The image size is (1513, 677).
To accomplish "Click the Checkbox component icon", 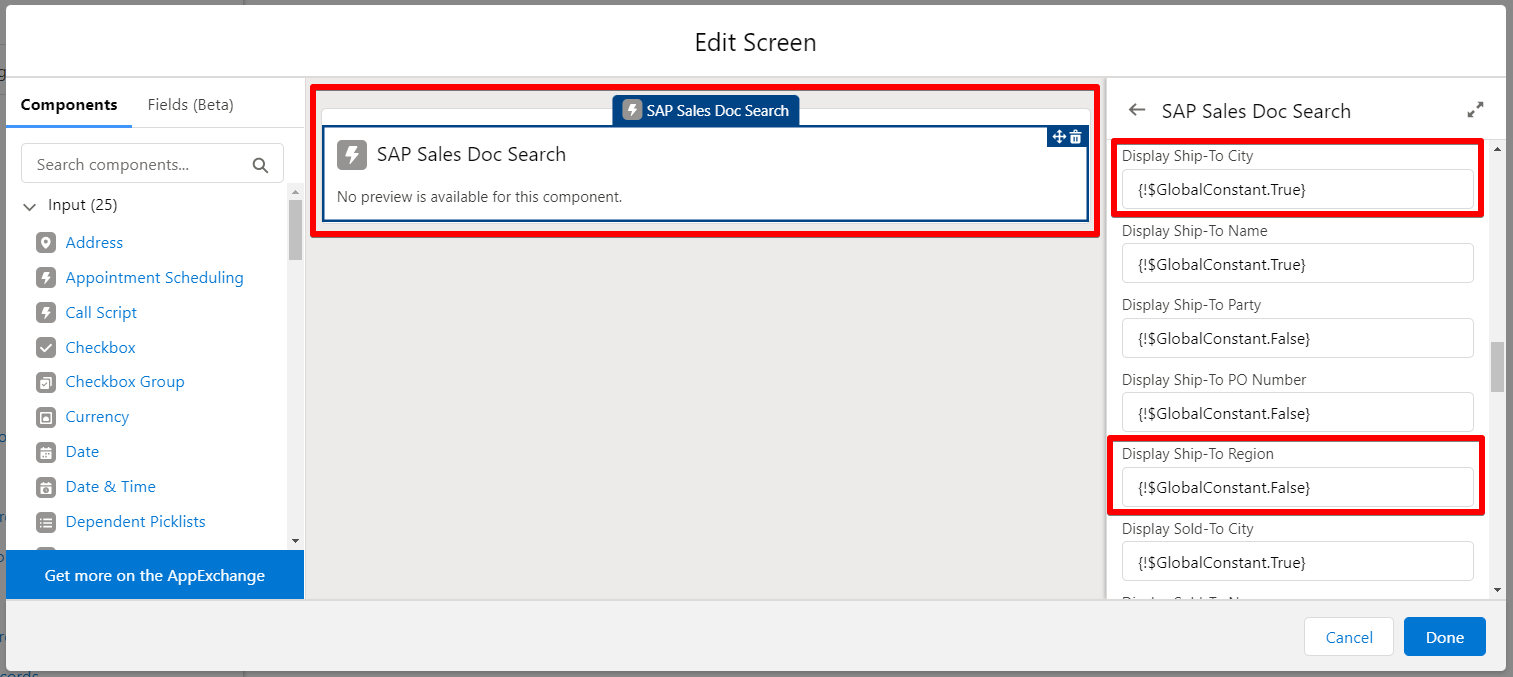I will point(46,348).
